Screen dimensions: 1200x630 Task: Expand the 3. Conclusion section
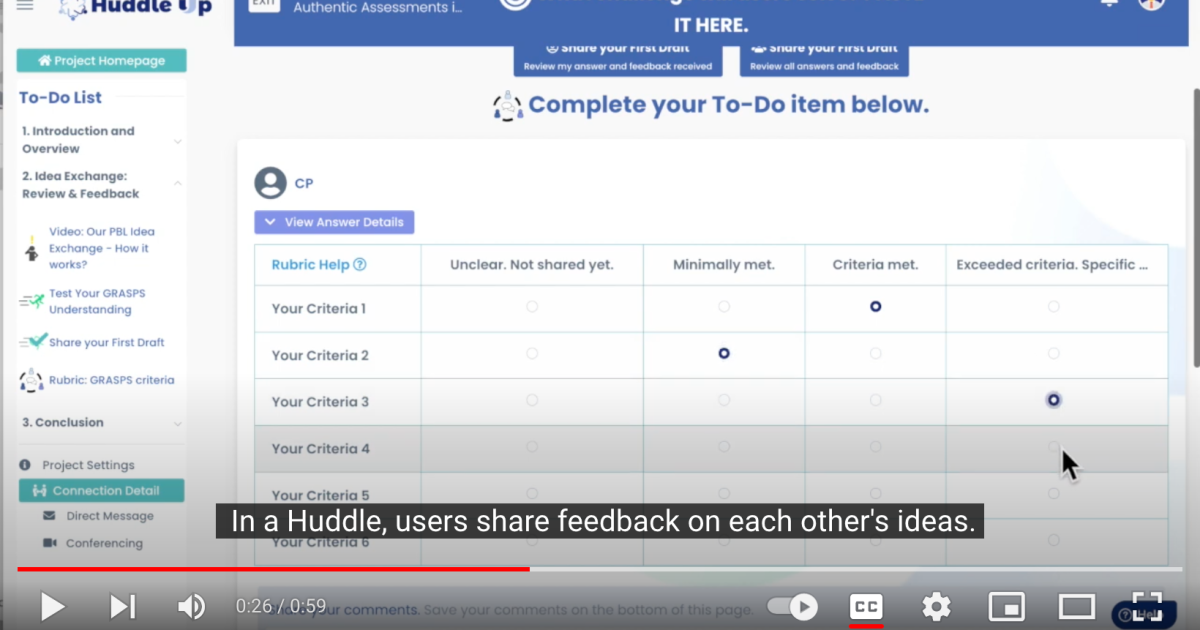(178, 422)
